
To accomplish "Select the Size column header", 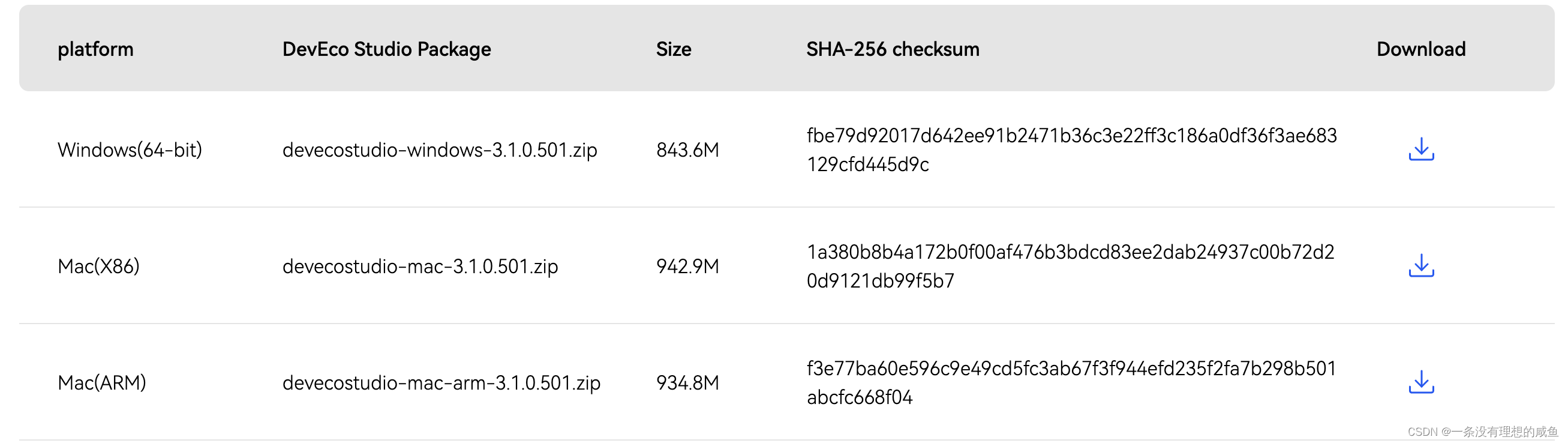I will (673, 49).
